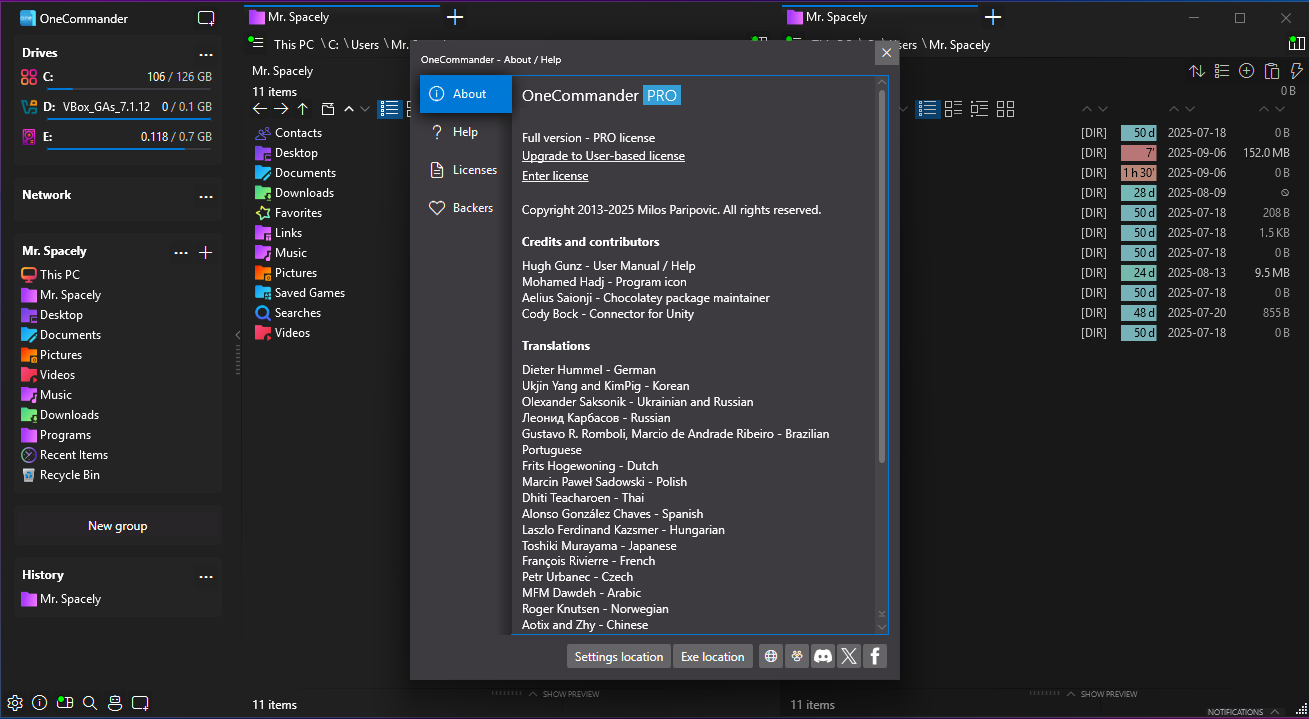
Task: Click the circled plus icon in right pane
Action: pyautogui.click(x=1247, y=71)
